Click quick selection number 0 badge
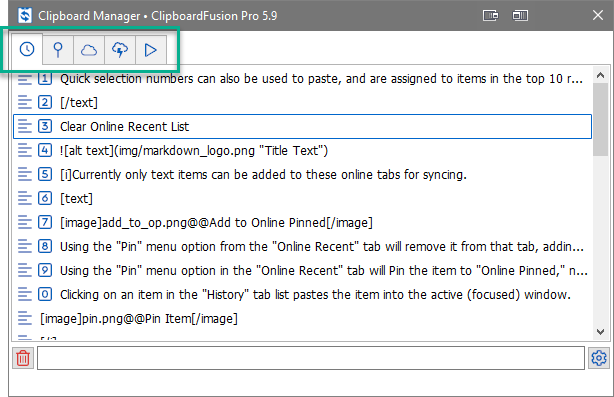 point(45,294)
